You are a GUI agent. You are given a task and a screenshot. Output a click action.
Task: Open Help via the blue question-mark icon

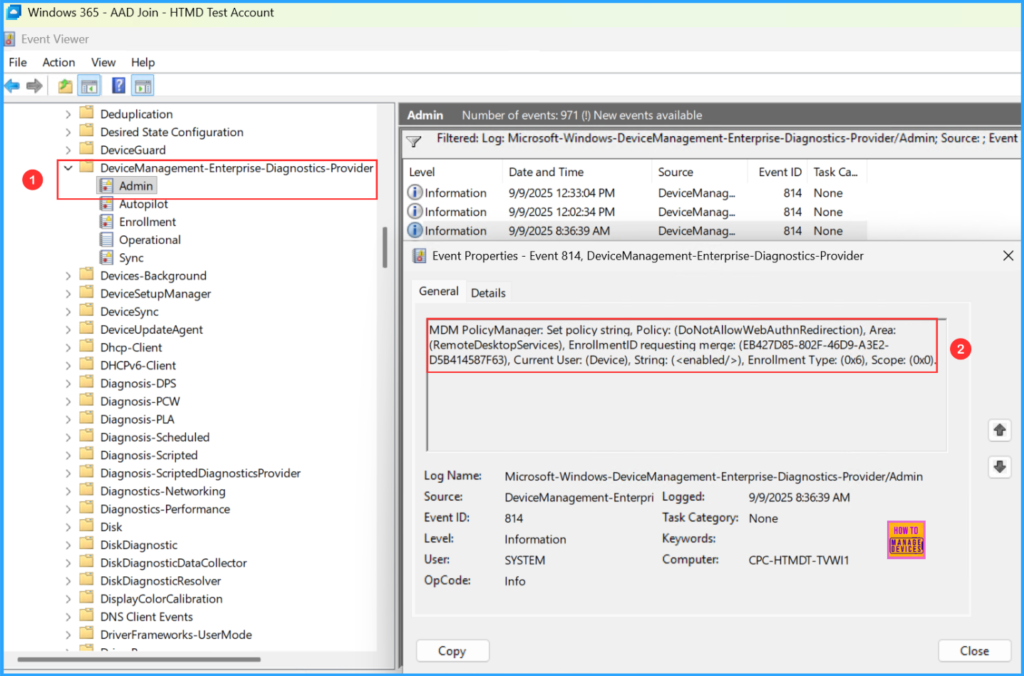[x=118, y=86]
